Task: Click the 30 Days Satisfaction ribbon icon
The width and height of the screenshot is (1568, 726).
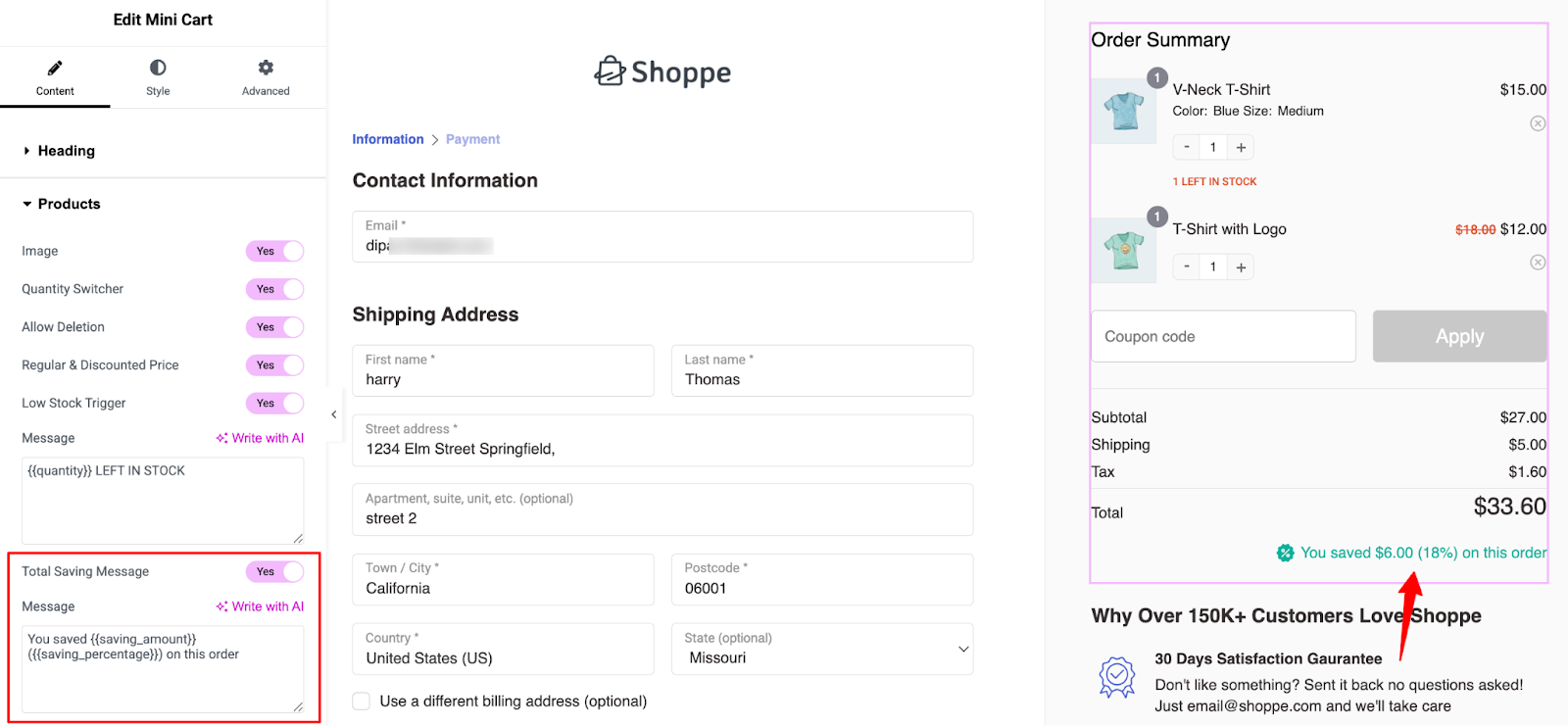Action: 1117,677
